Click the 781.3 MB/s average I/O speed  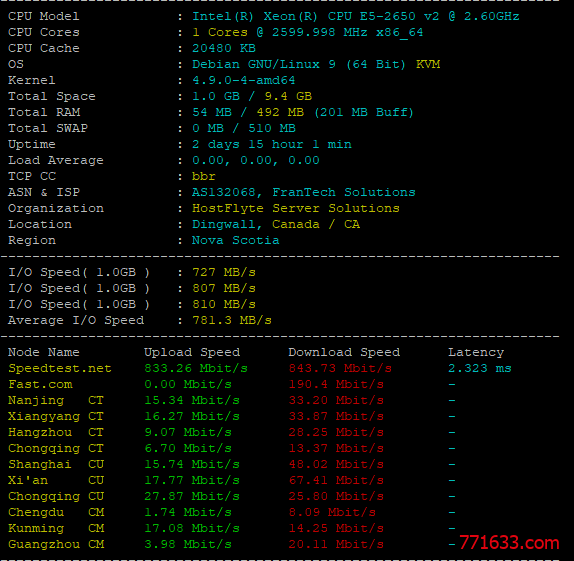232,320
